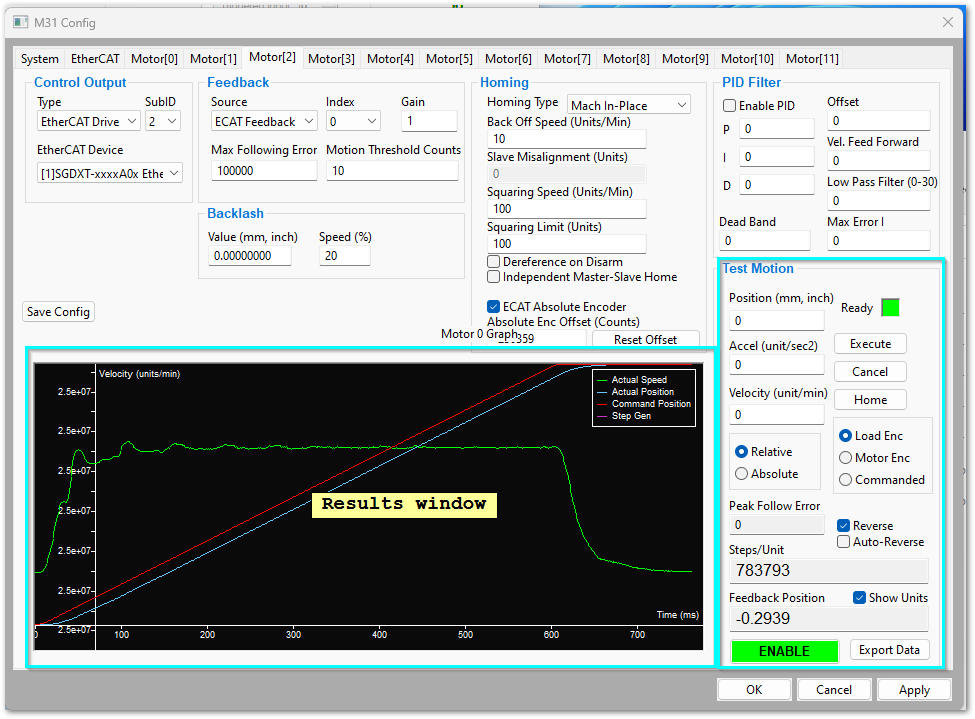Switch to the Motor[11] tab

(812, 59)
